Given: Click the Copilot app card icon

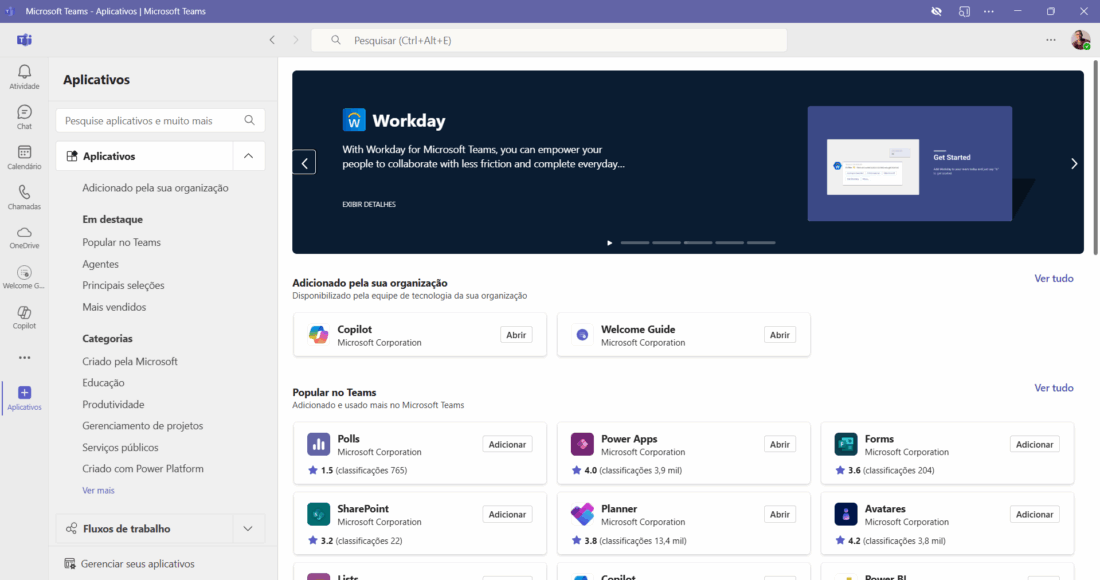Looking at the screenshot, I should click(x=318, y=335).
